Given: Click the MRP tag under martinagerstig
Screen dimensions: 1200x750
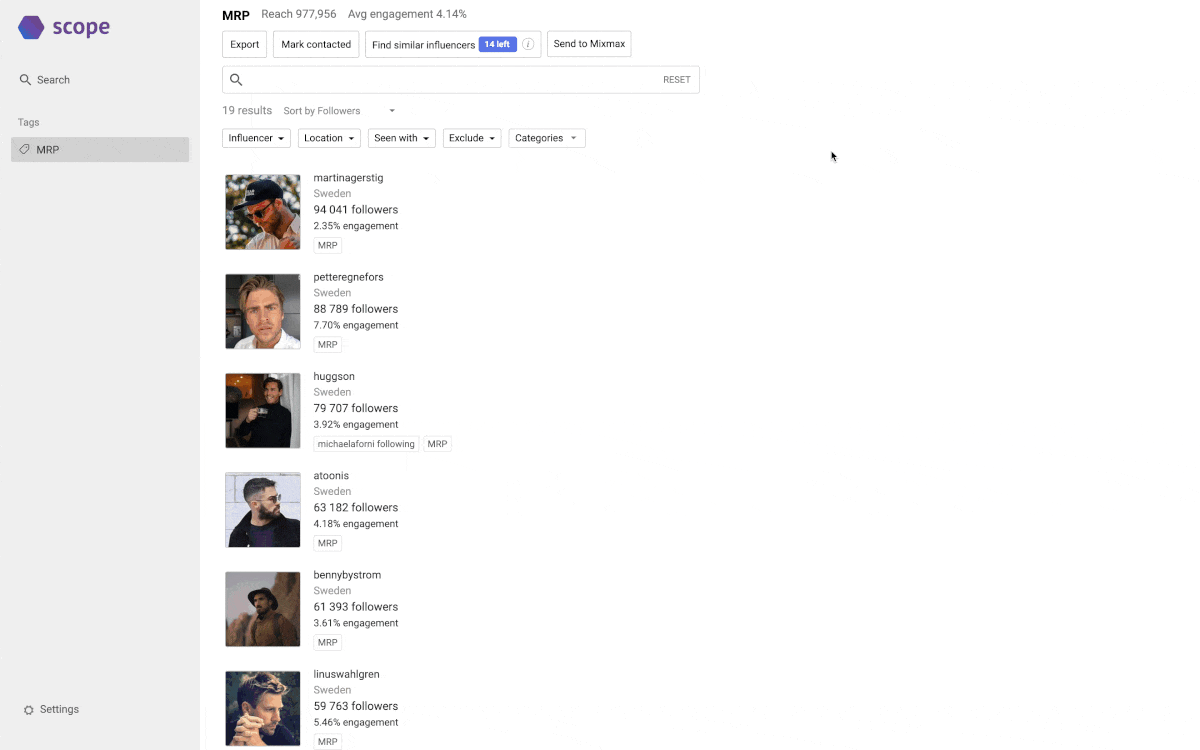Looking at the screenshot, I should pos(327,245).
